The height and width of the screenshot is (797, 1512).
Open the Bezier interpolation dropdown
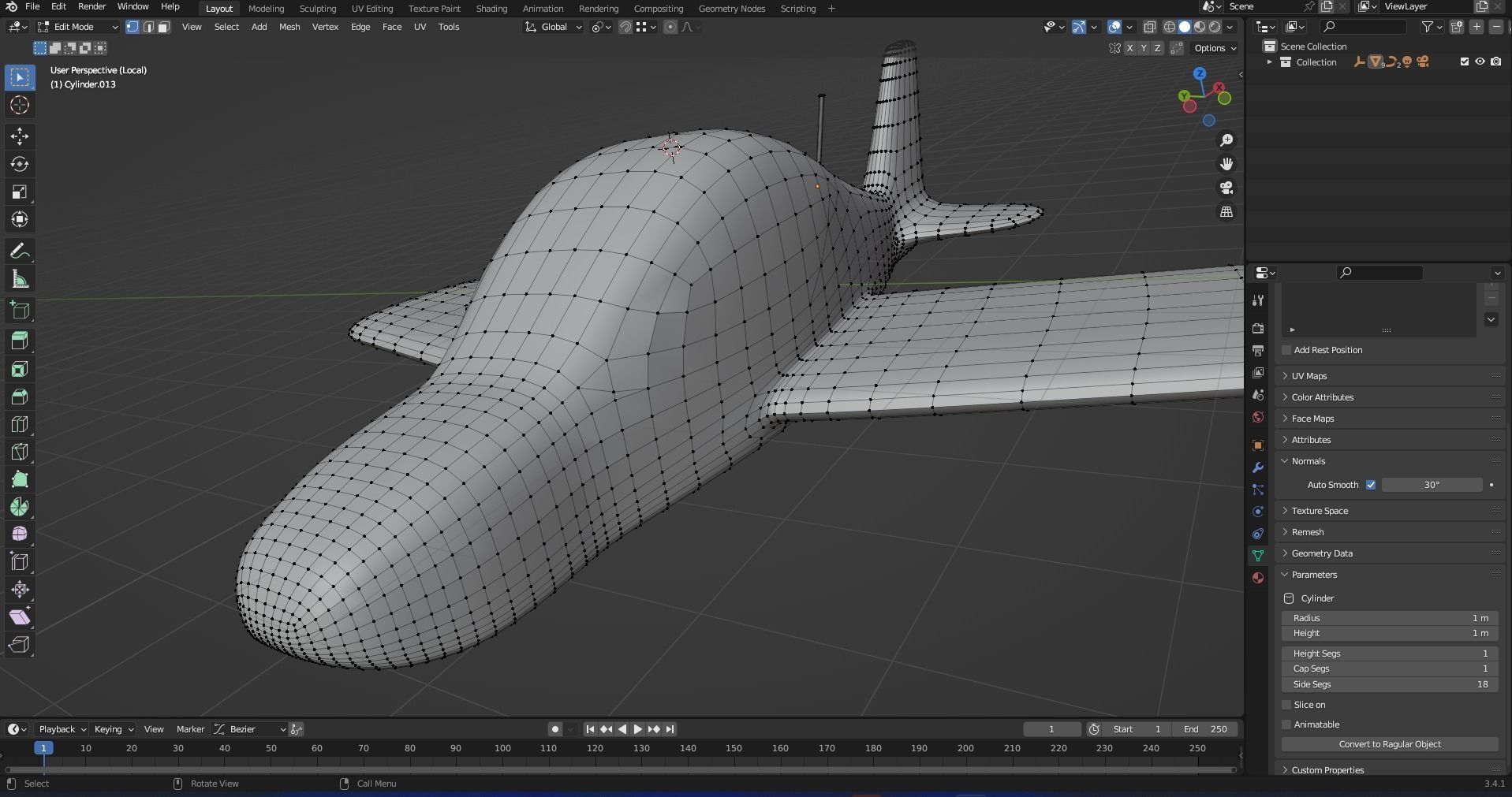click(x=250, y=729)
